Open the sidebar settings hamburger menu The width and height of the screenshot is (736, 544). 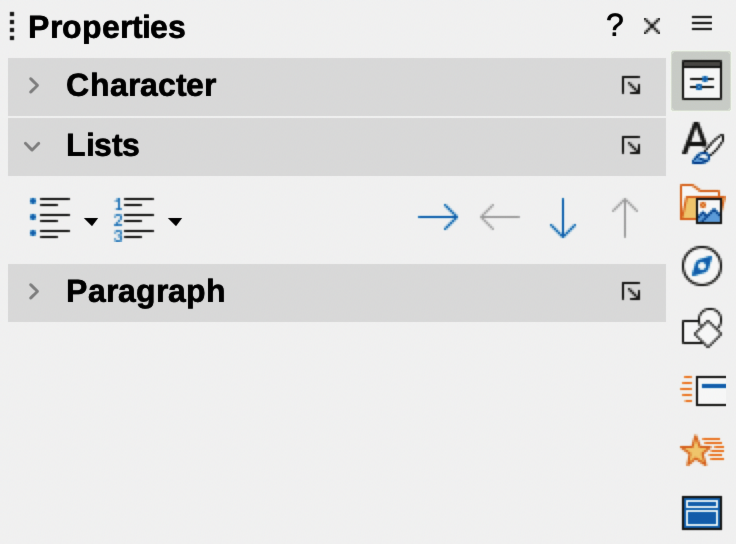click(x=702, y=24)
